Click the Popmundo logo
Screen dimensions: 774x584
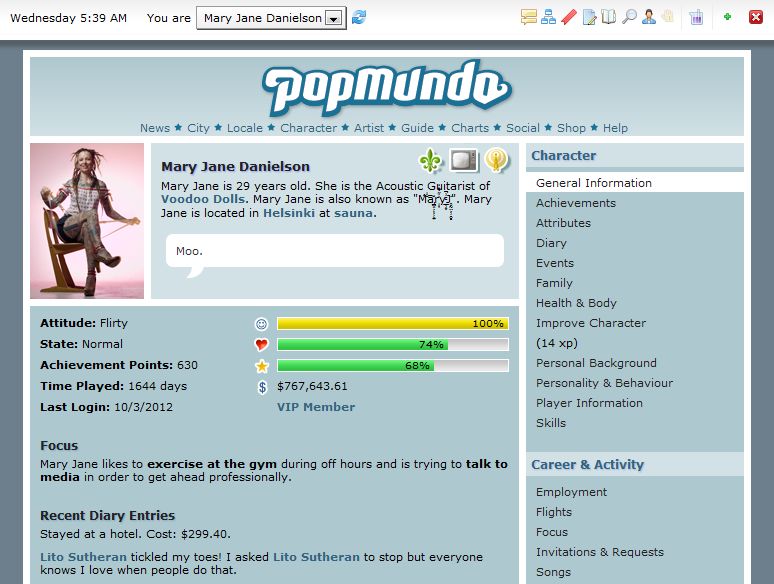click(x=387, y=88)
